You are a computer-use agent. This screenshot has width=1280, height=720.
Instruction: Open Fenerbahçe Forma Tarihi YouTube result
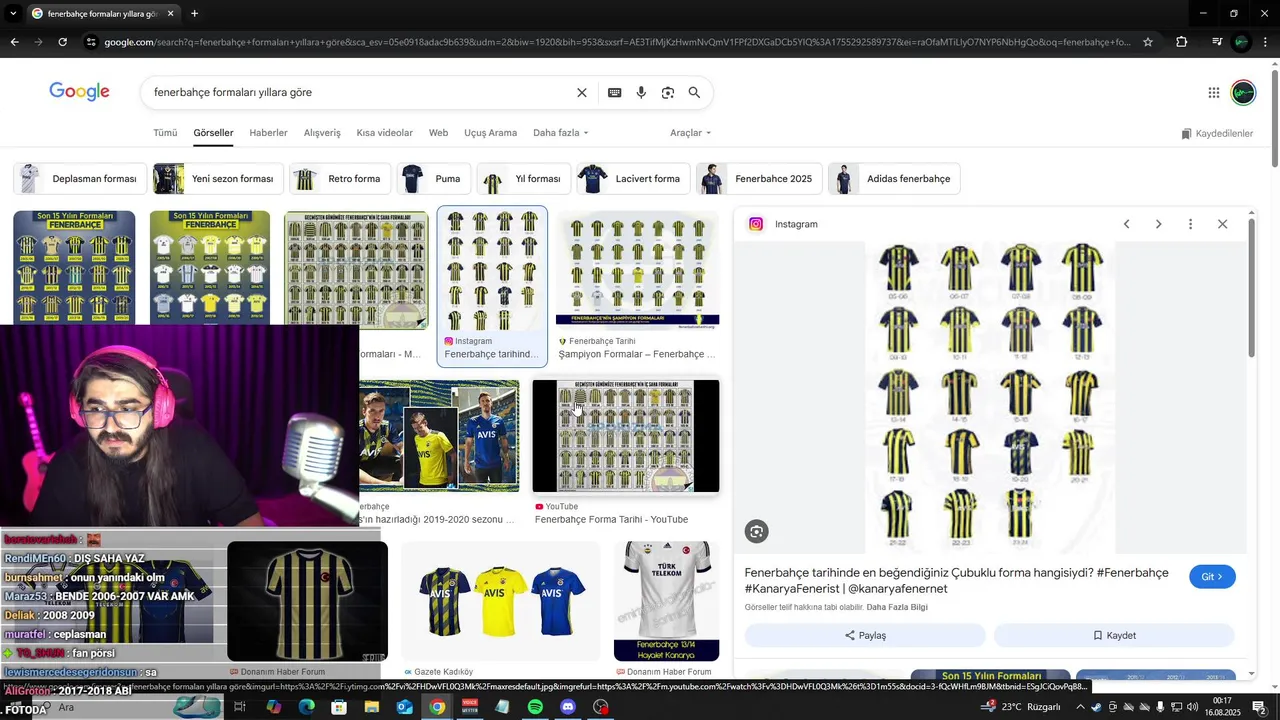(x=626, y=436)
